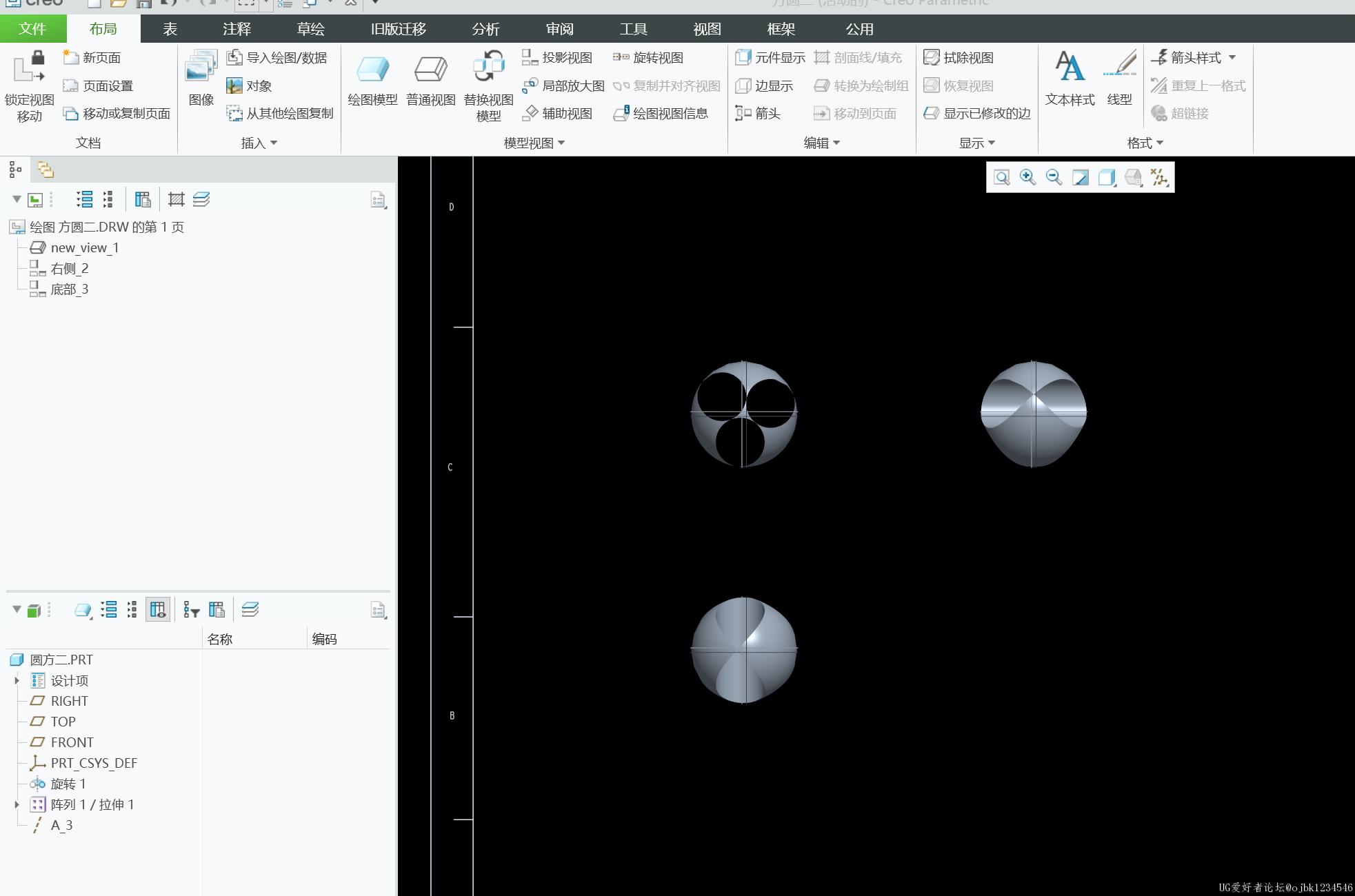The image size is (1355, 896).
Task: Switch to the Annotate (注释) tab
Action: click(x=237, y=29)
